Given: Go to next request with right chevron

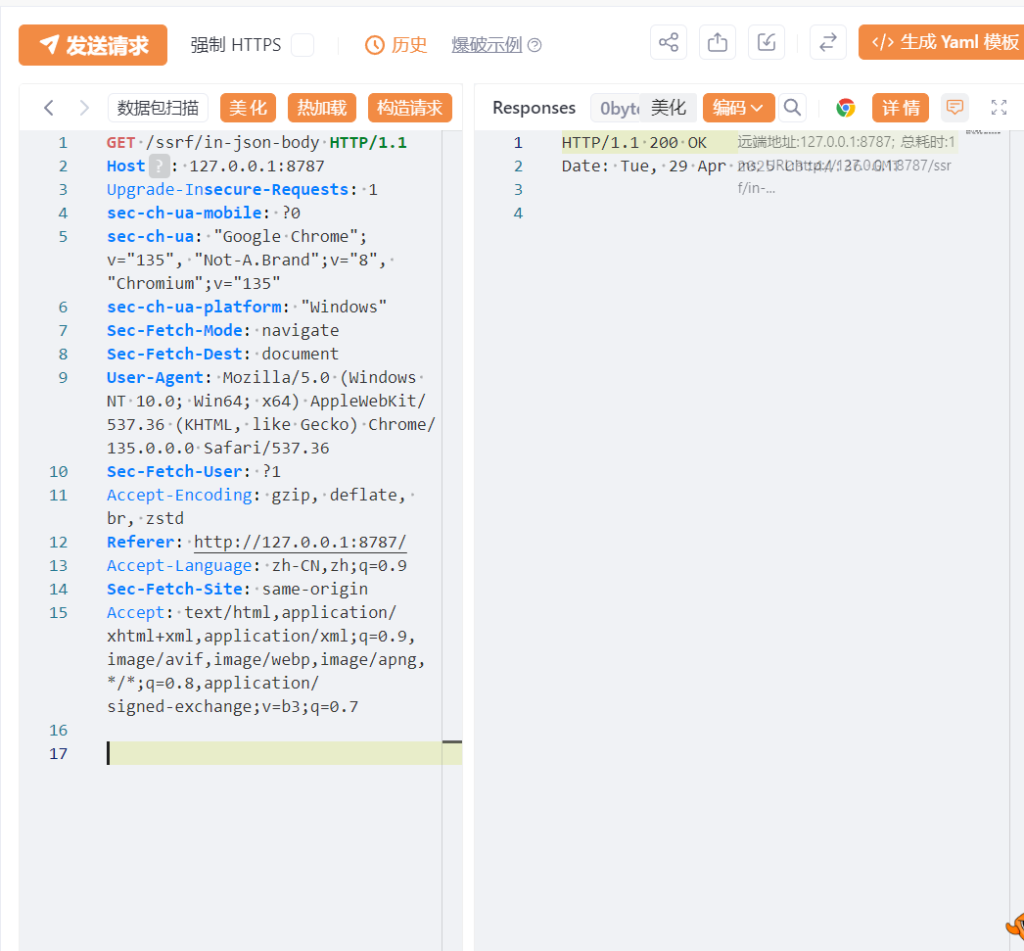Looking at the screenshot, I should 84,108.
